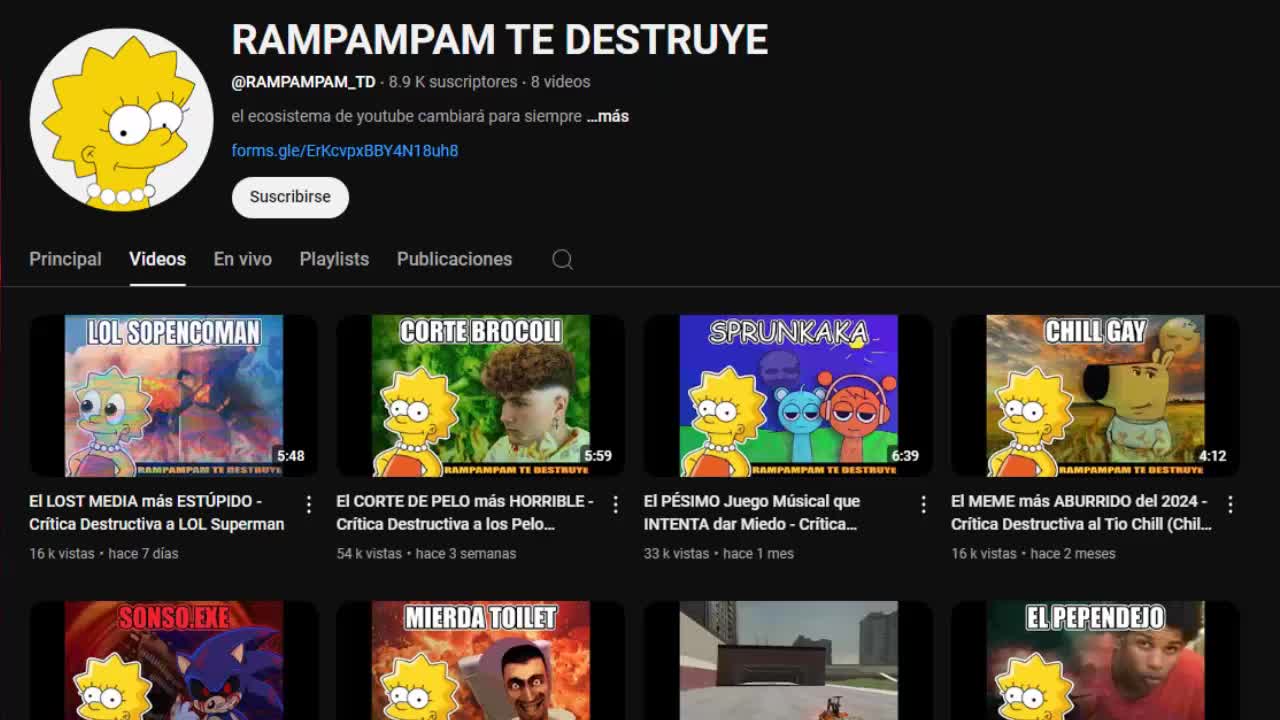The image size is (1280, 720).
Task: Open the SONSO.EXE video thumbnail
Action: pyautogui.click(x=174, y=660)
